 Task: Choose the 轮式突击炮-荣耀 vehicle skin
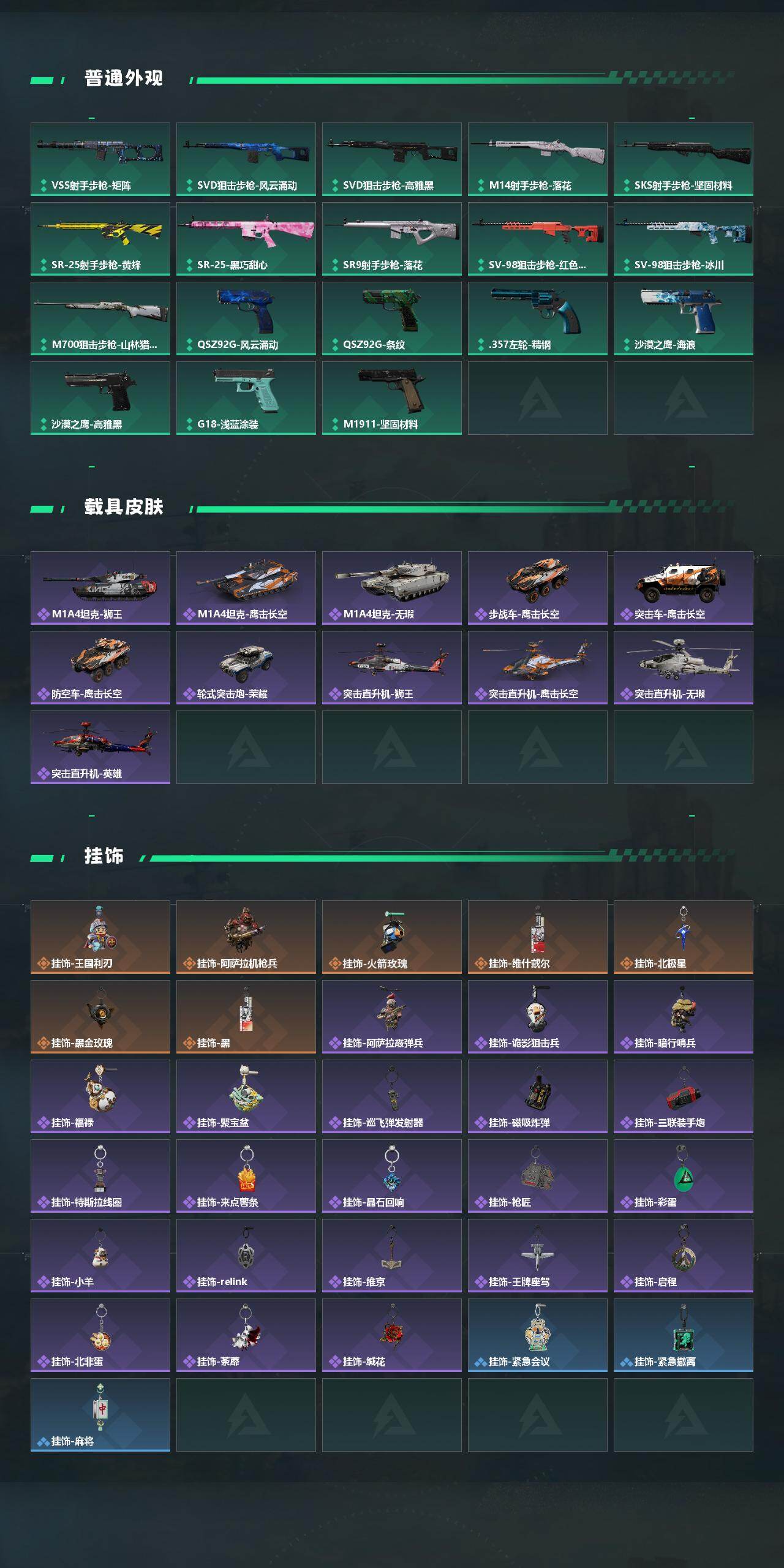[x=246, y=668]
